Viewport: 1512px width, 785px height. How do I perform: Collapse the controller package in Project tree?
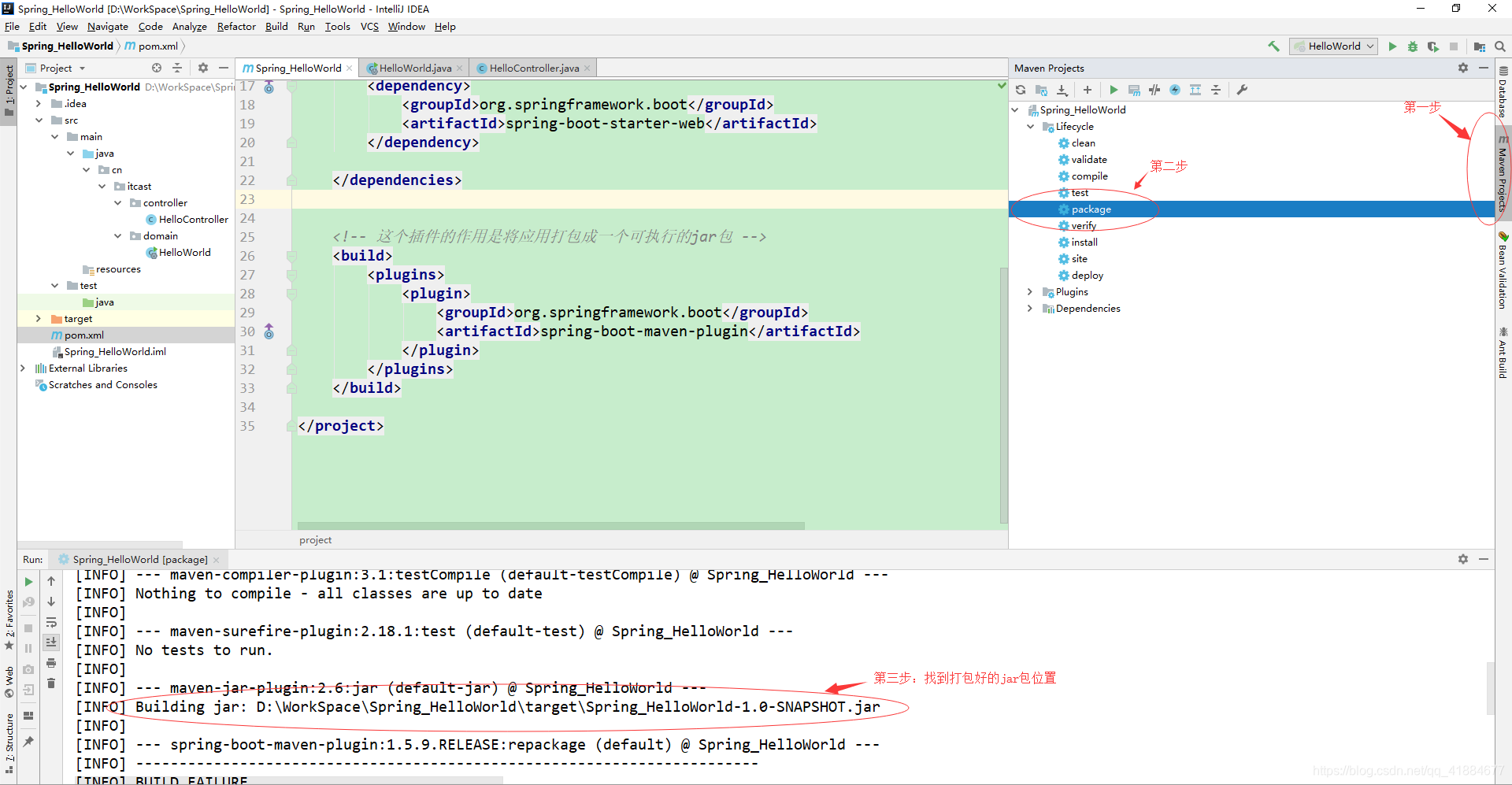[x=118, y=203]
